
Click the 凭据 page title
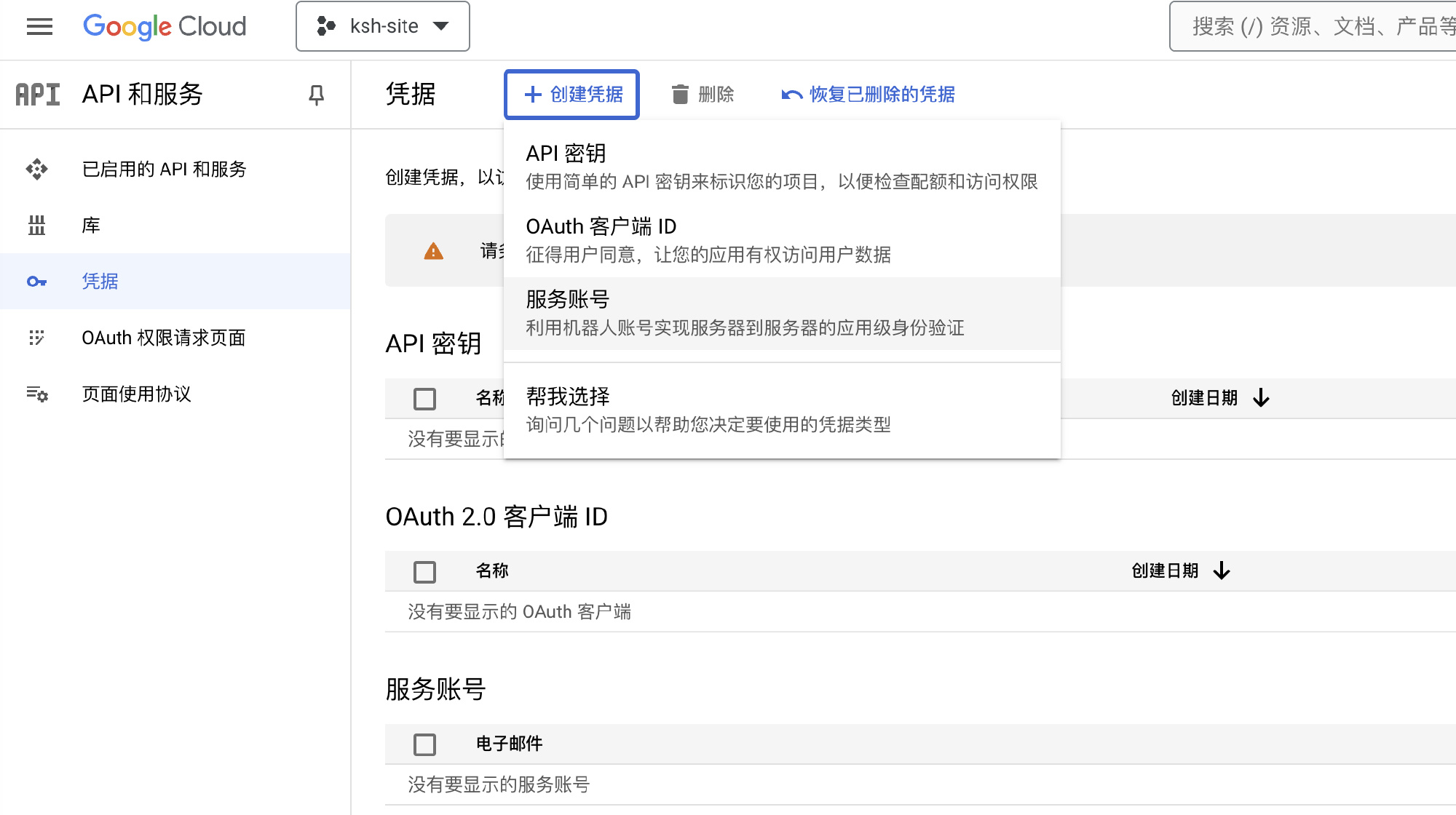pos(411,95)
